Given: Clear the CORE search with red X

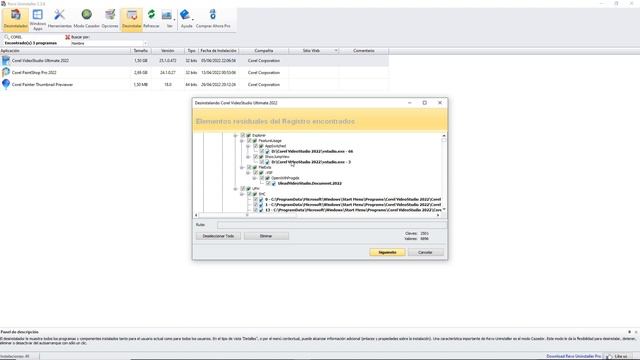Looking at the screenshot, I should click(68, 37).
